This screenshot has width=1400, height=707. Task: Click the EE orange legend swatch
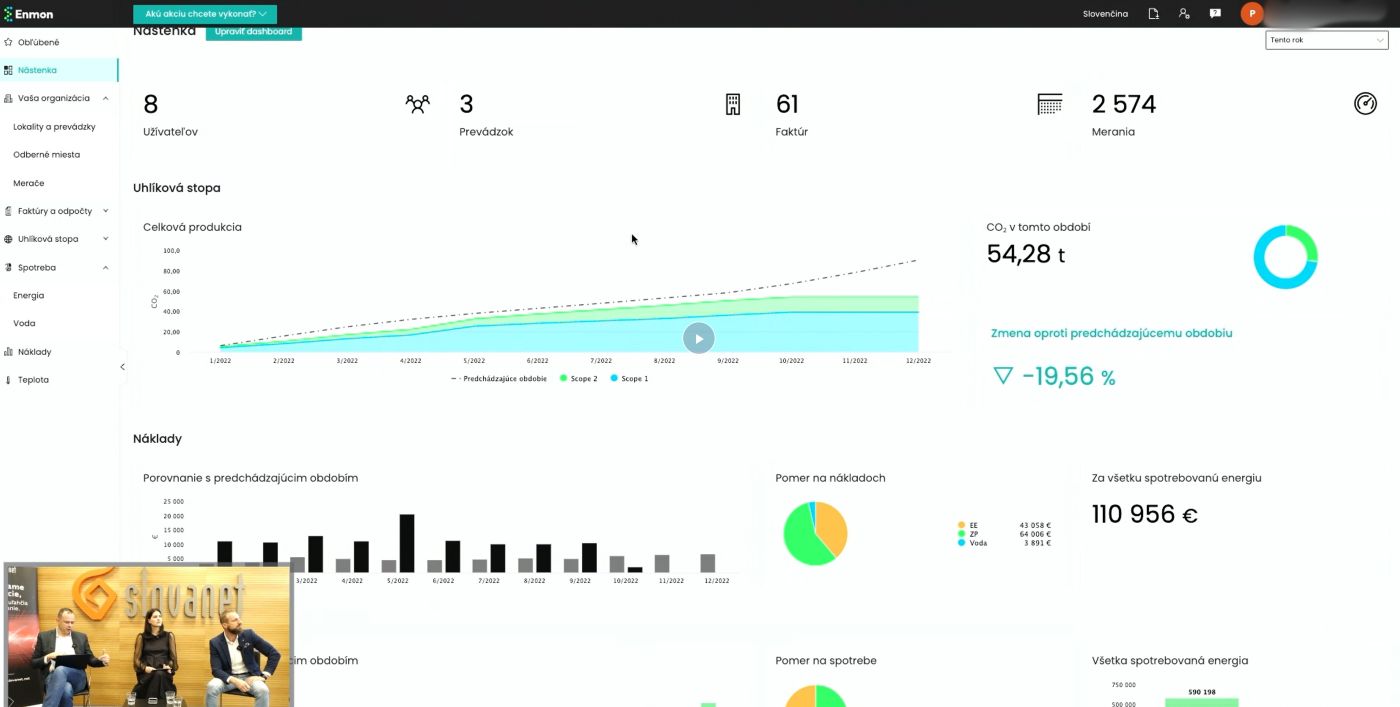tap(962, 525)
